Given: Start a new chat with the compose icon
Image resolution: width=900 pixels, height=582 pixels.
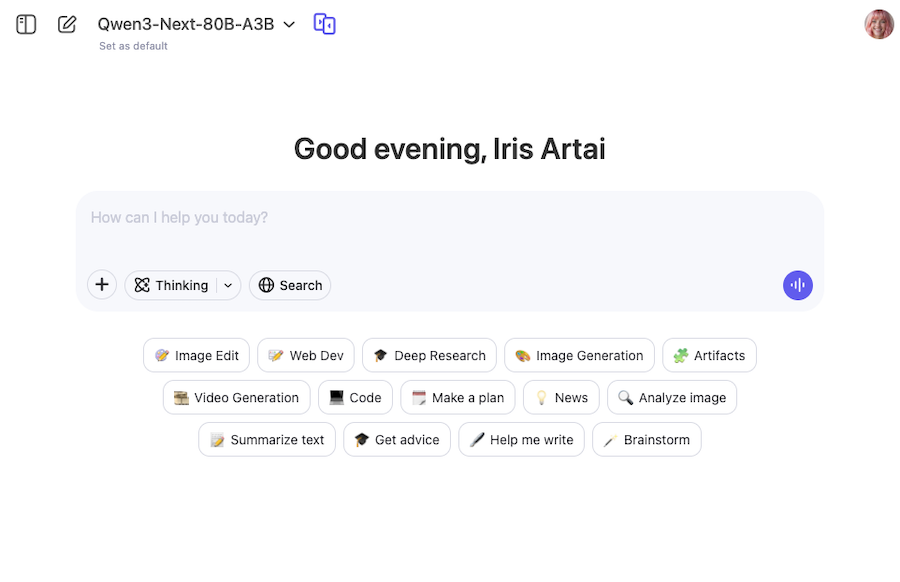Looking at the screenshot, I should [66, 24].
